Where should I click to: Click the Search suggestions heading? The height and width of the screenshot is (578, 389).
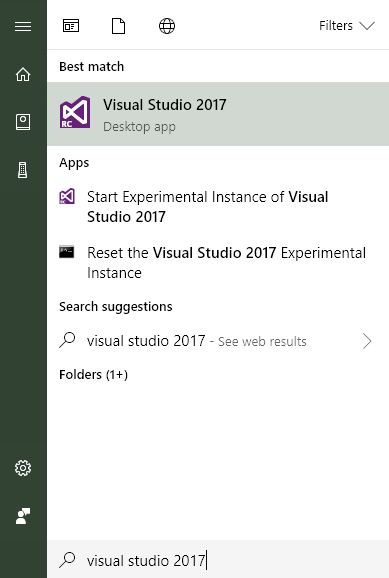[115, 307]
